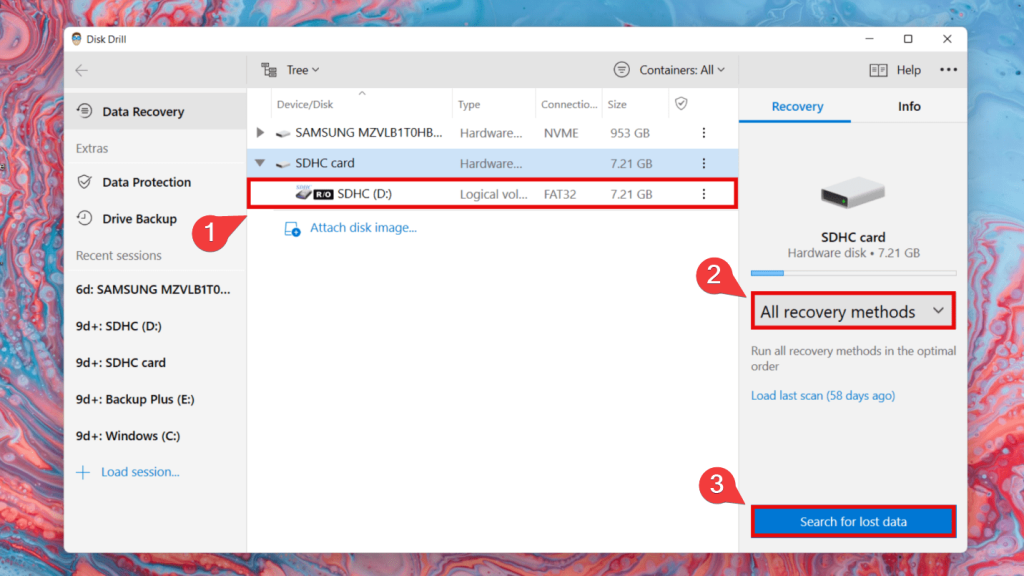Switch to the Info tab

tap(909, 106)
